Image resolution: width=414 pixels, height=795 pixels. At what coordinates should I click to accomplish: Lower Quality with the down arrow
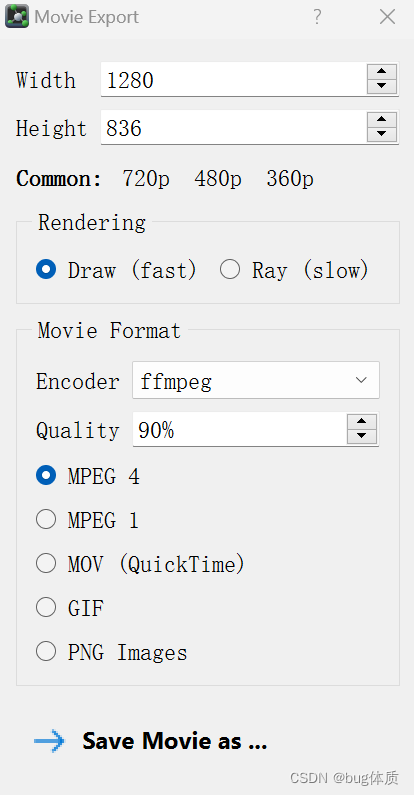coord(362,436)
